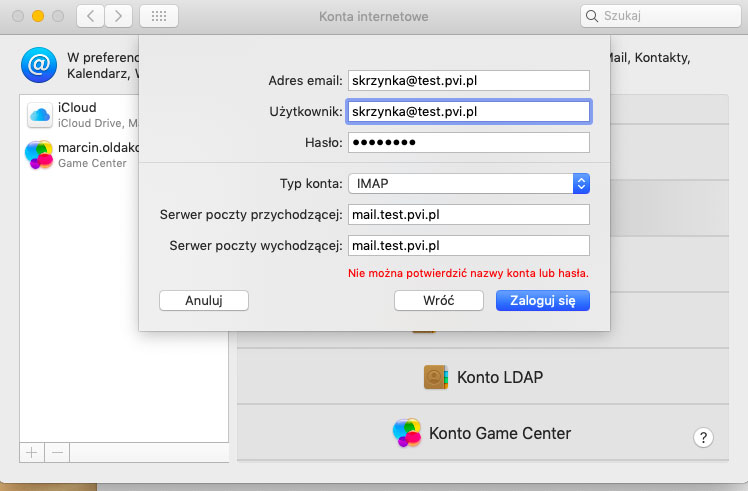Choose Konto LDAP account type
Screen dimensions: 748x491
click(483, 377)
